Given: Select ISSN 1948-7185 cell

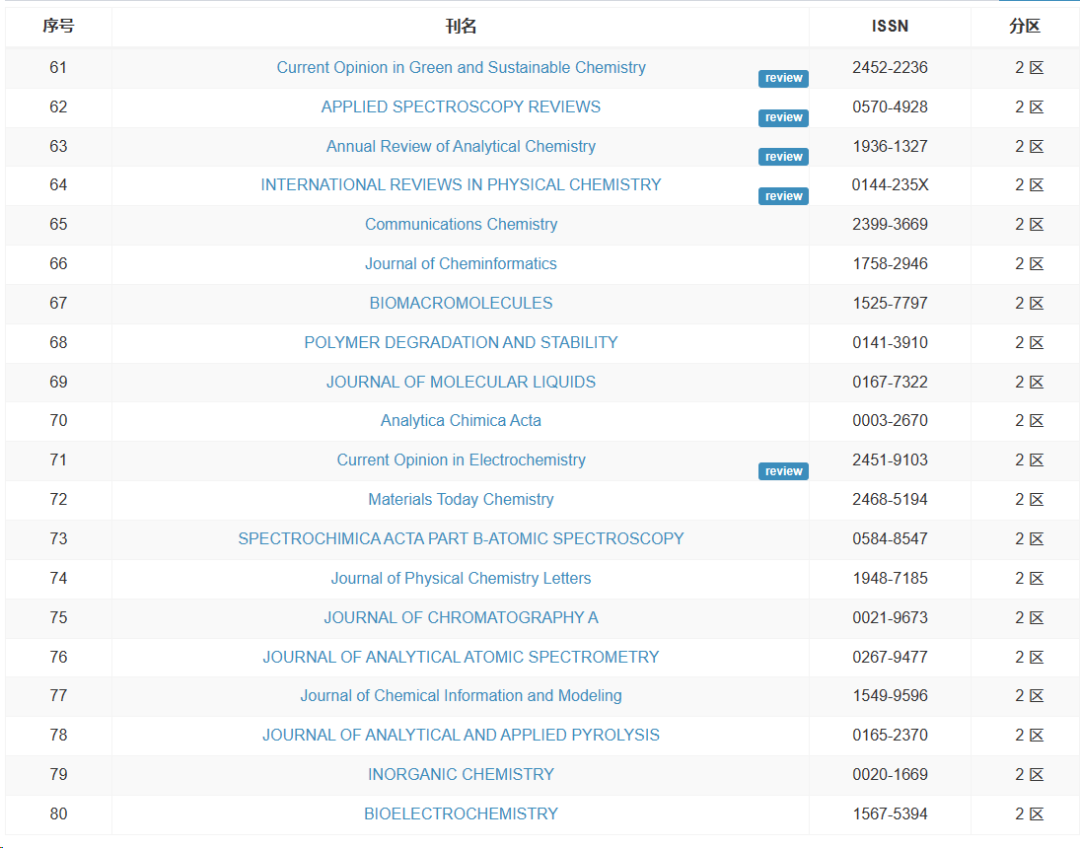Looking at the screenshot, I should pyautogui.click(x=890, y=578).
